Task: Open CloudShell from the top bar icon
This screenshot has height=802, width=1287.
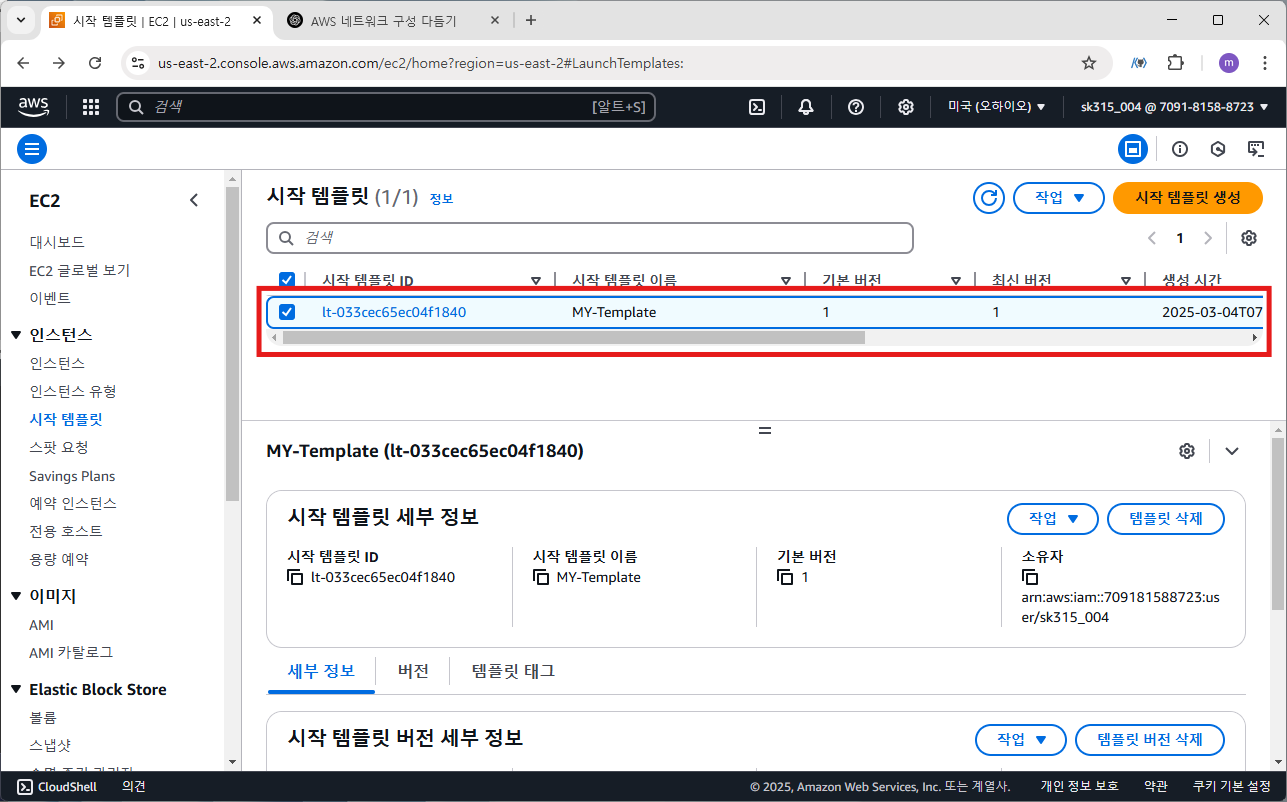Action: [758, 107]
